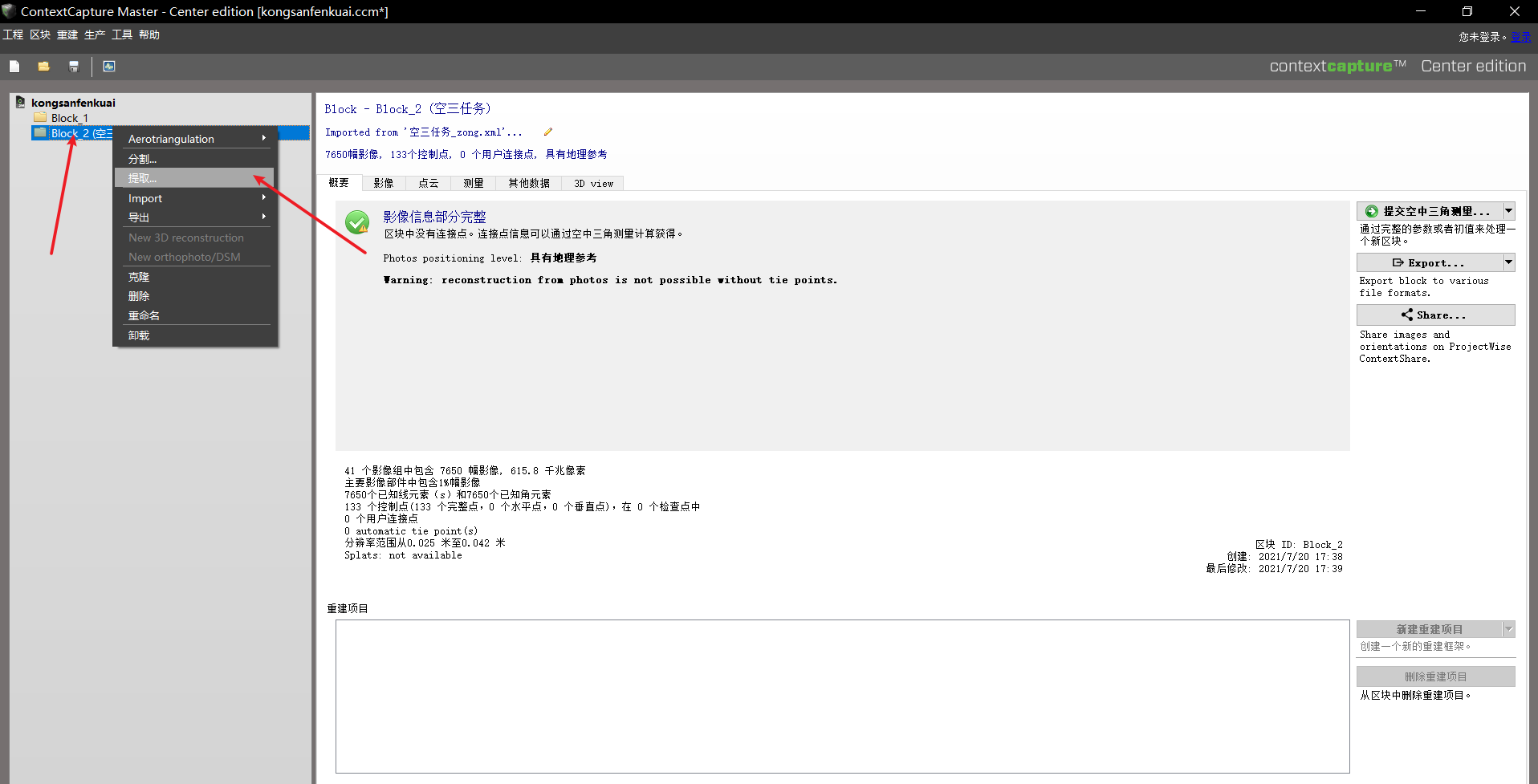Choose 卸载 from the context menu

tap(195, 335)
